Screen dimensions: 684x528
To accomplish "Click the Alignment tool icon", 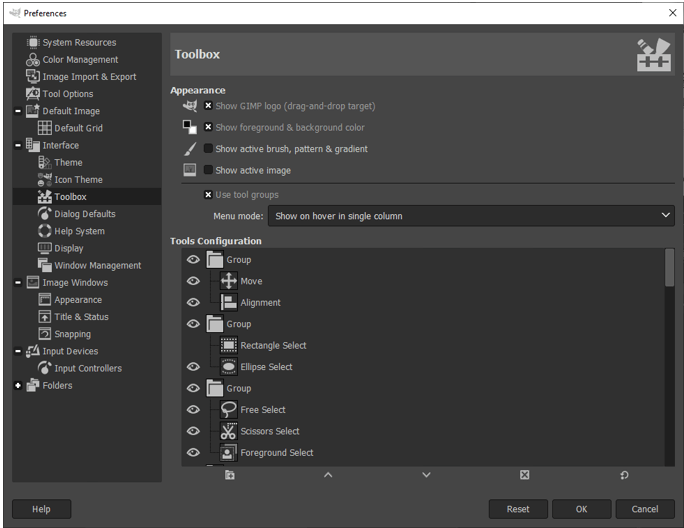I will (x=229, y=302).
